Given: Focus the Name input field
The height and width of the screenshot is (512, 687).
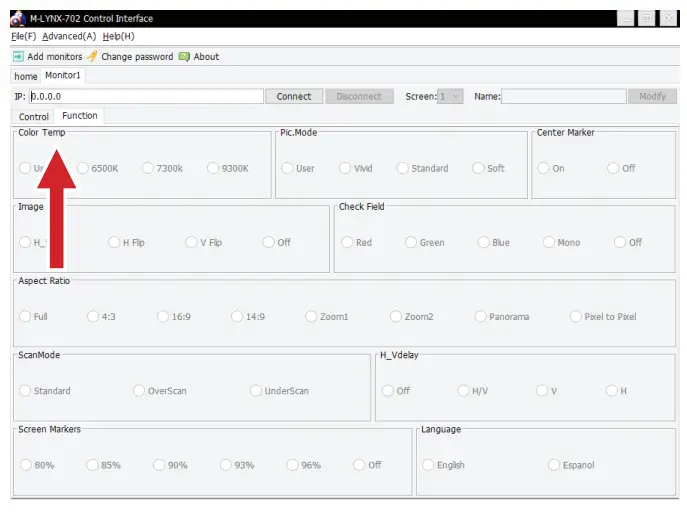Looking at the screenshot, I should [563, 96].
